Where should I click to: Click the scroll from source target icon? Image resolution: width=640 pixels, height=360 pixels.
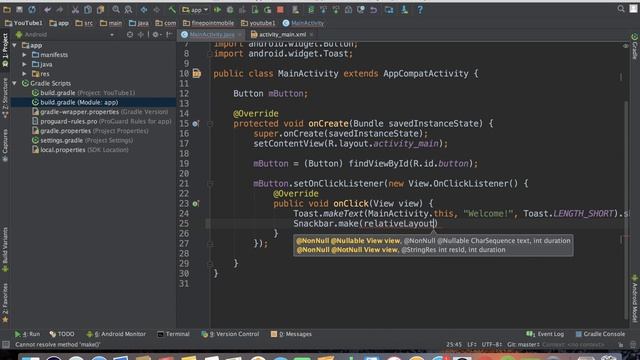coord(130,35)
